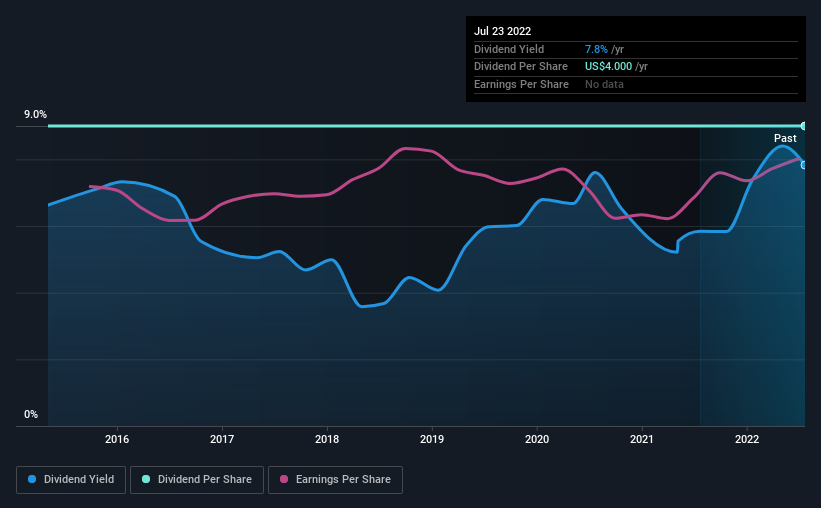This screenshot has height=508, width=821.
Task: Click the US$4.000 dividend value in tooltip
Action: tap(609, 67)
